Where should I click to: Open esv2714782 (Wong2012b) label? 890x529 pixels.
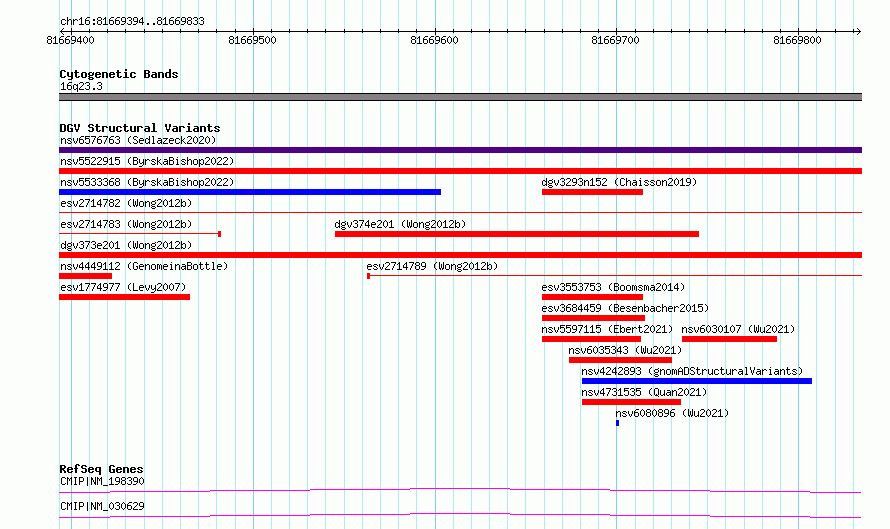(126, 203)
